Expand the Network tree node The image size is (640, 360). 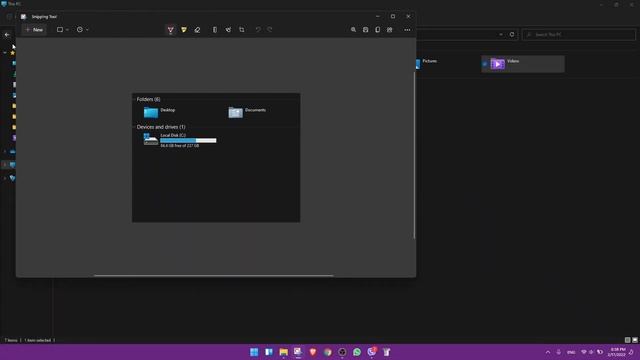[4, 178]
